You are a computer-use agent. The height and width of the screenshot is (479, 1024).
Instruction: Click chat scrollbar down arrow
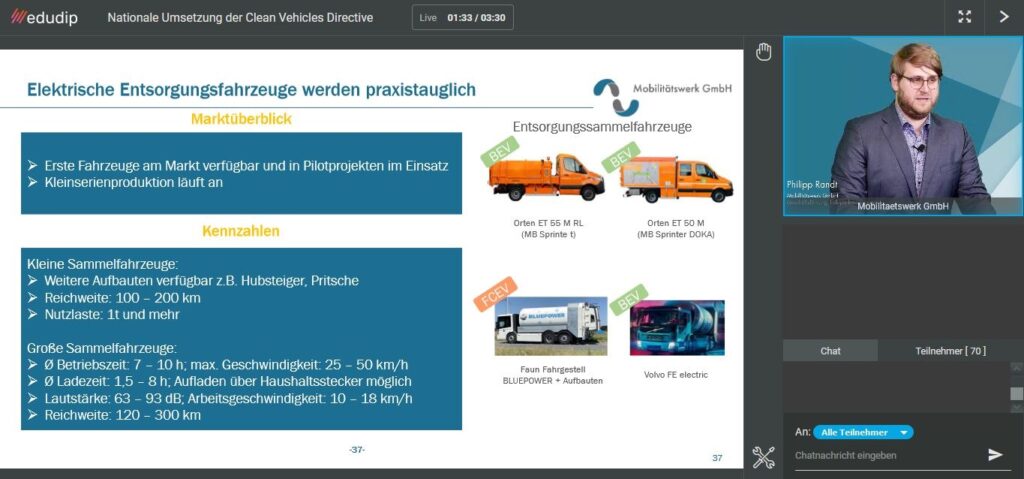[x=1016, y=408]
